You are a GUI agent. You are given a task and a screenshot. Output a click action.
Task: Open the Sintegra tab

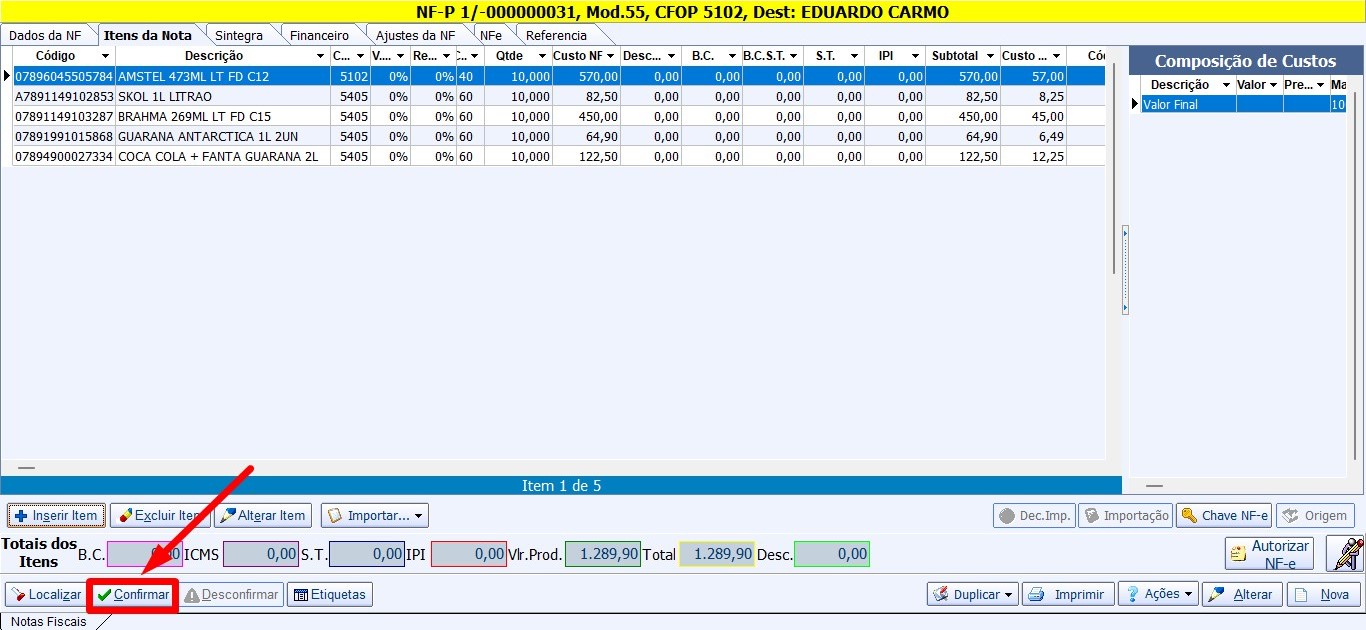tap(239, 35)
